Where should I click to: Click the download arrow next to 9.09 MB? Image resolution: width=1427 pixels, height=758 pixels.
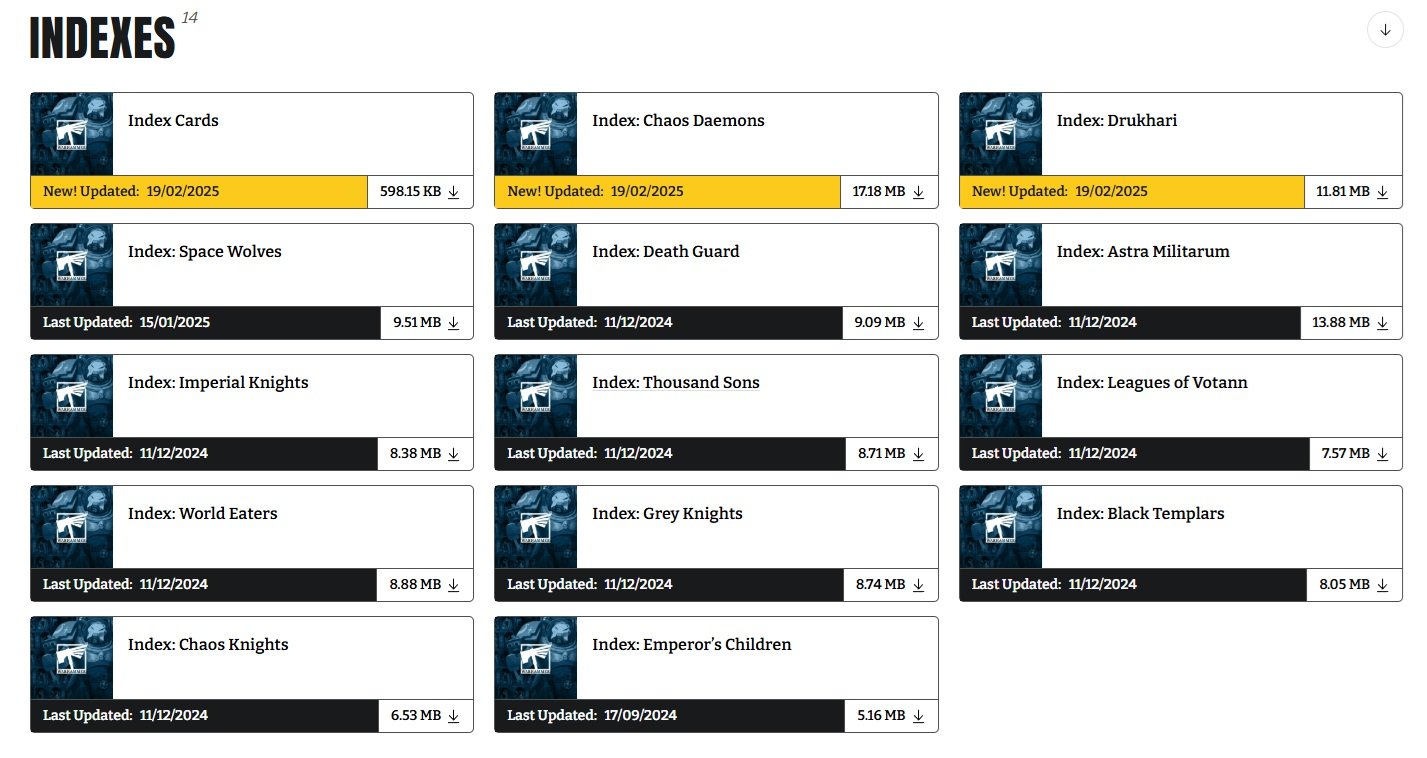pyautogui.click(x=918, y=323)
